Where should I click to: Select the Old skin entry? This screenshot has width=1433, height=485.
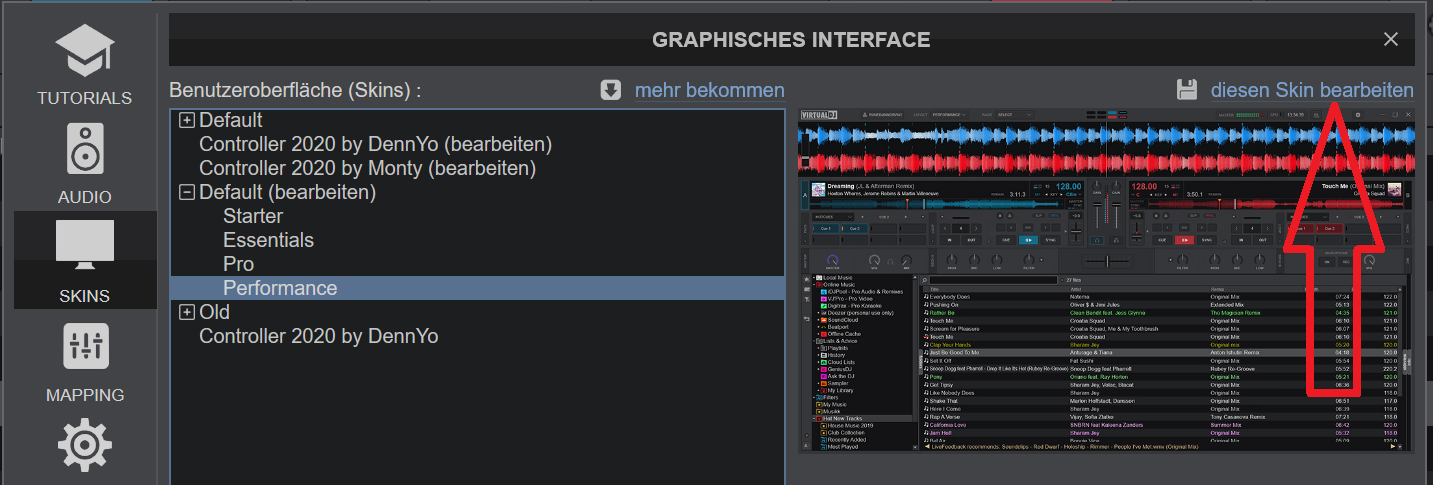(x=214, y=312)
